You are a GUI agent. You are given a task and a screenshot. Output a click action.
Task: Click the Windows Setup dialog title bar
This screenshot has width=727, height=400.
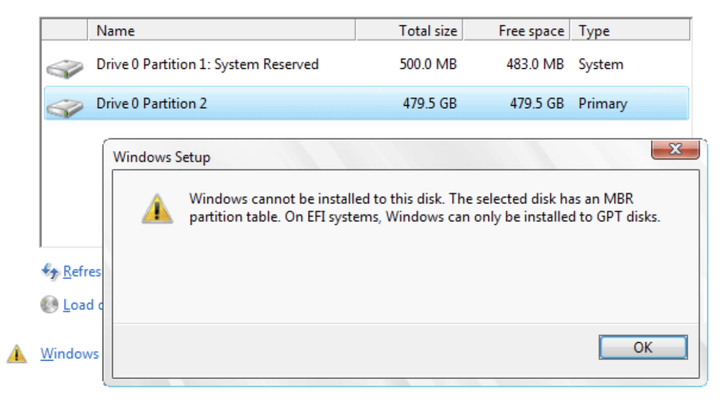click(378, 157)
